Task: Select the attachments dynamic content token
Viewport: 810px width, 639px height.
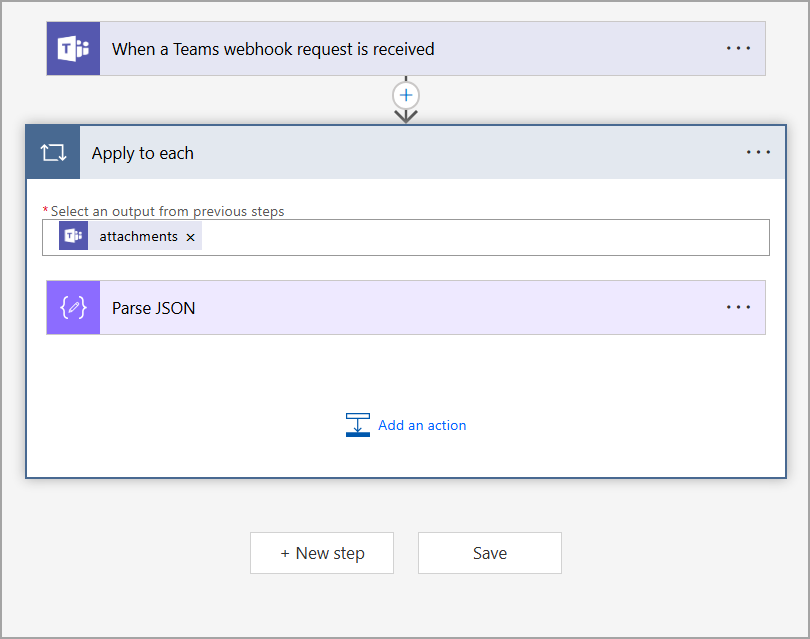Action: pos(138,237)
